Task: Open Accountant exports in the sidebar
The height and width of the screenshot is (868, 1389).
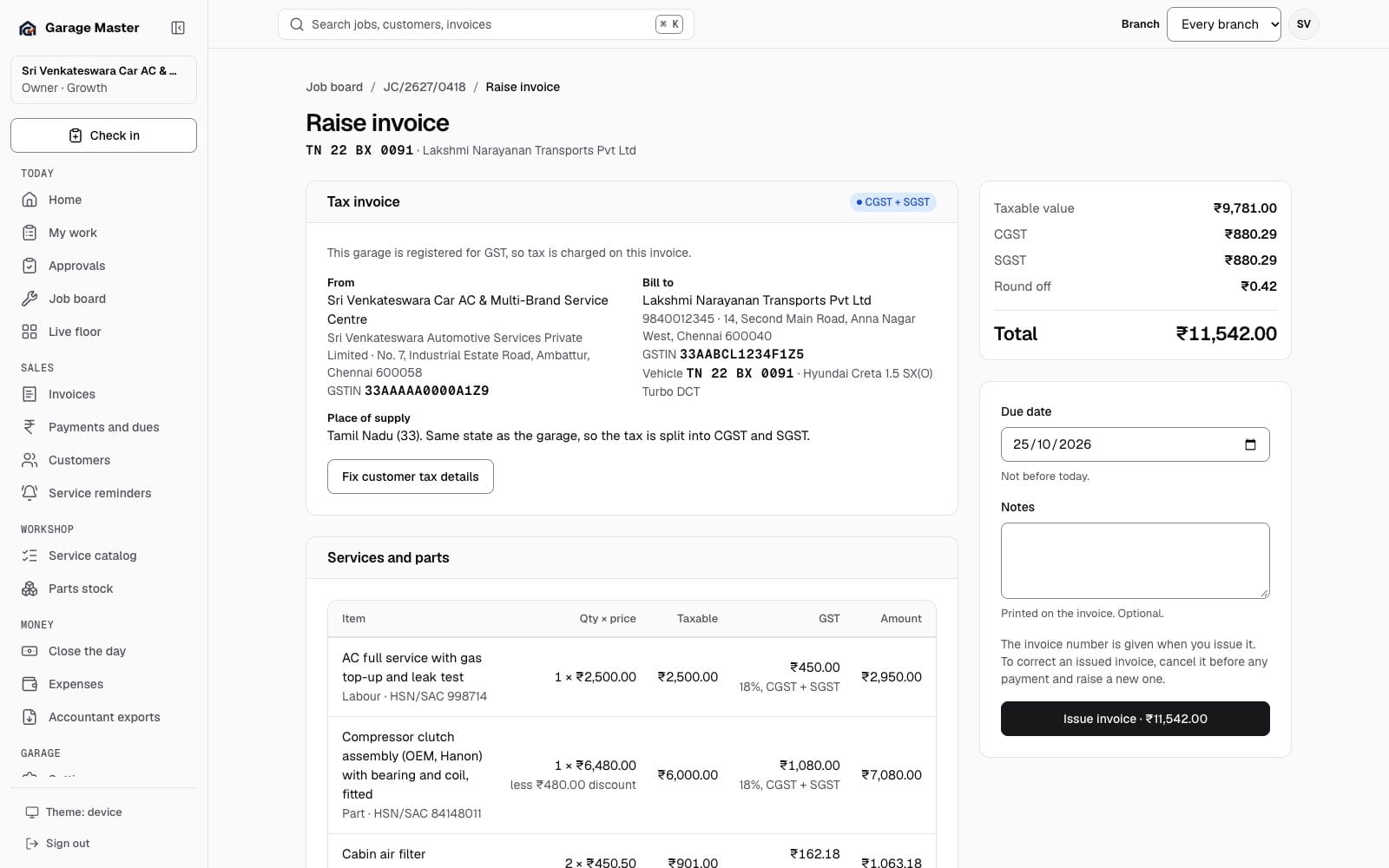Action: [x=103, y=717]
